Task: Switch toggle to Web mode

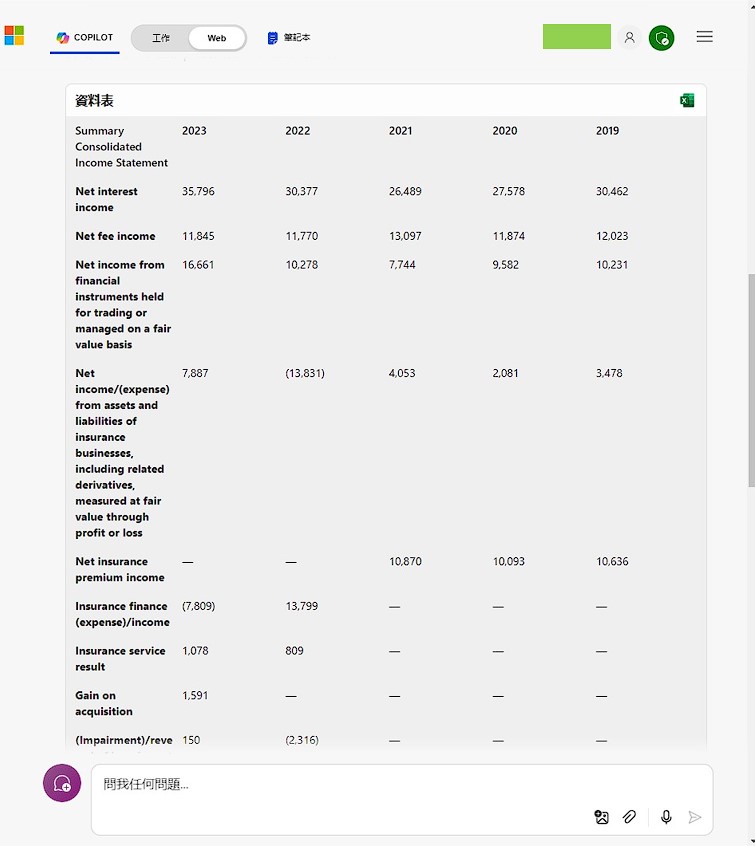Action: click(217, 38)
